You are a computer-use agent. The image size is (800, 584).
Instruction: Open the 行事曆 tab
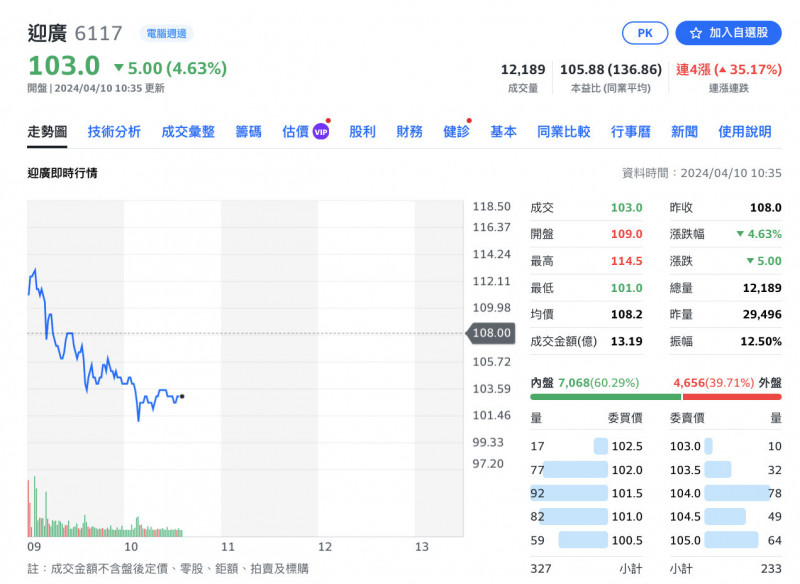[x=631, y=132]
